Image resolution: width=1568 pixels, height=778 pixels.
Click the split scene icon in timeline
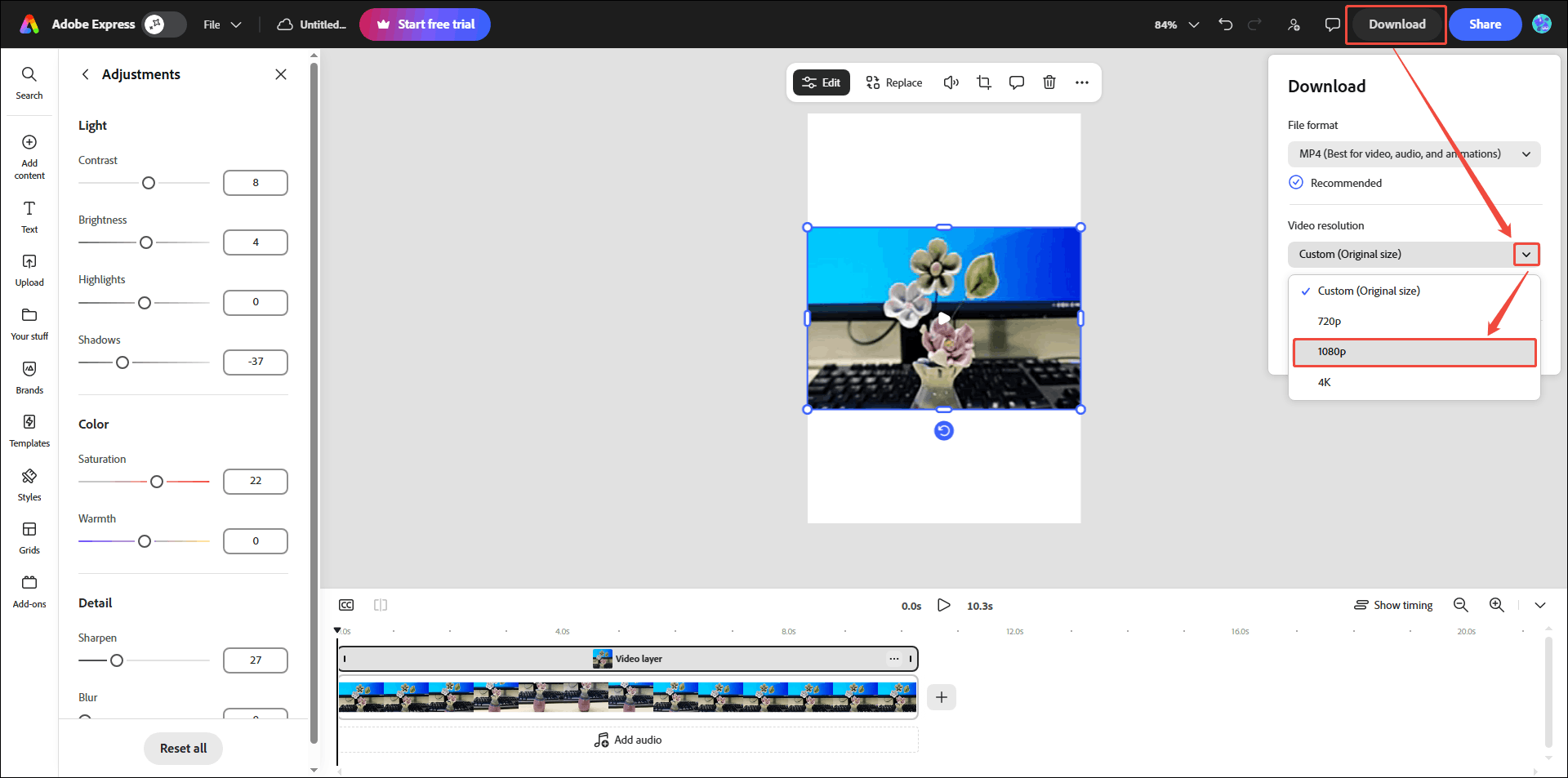(x=381, y=605)
